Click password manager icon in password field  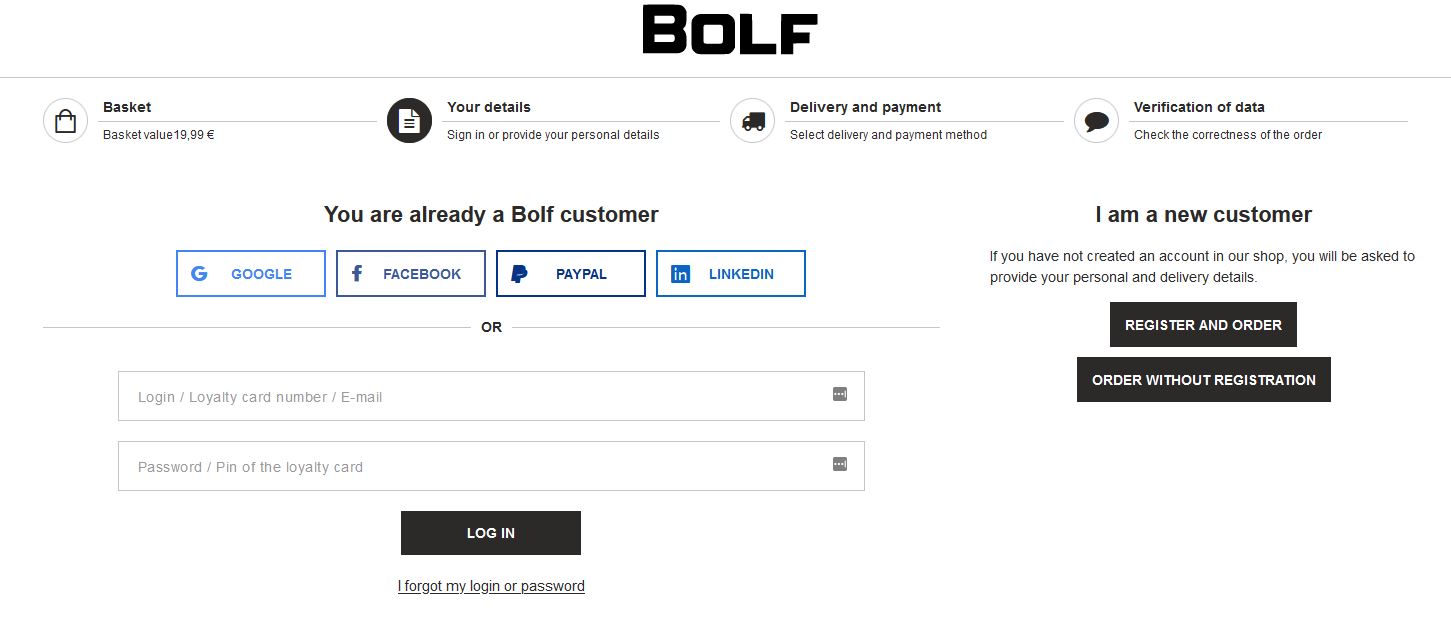(840, 464)
